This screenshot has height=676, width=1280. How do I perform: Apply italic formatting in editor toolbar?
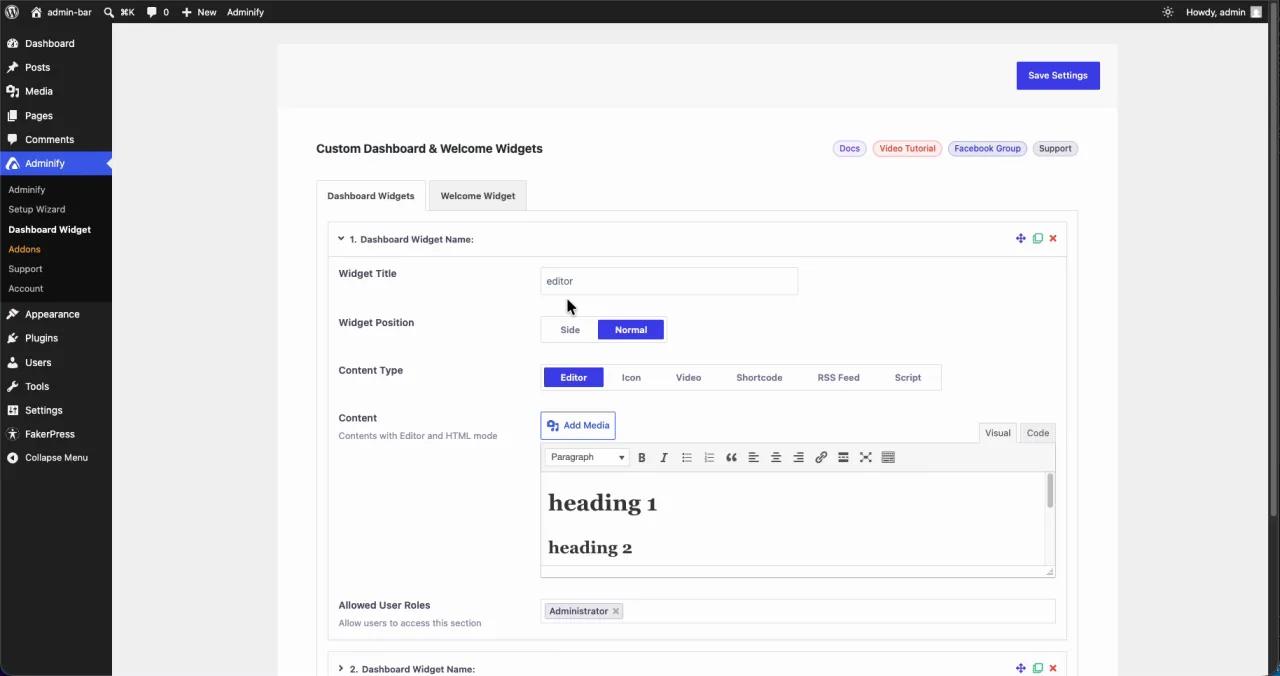pyautogui.click(x=663, y=457)
